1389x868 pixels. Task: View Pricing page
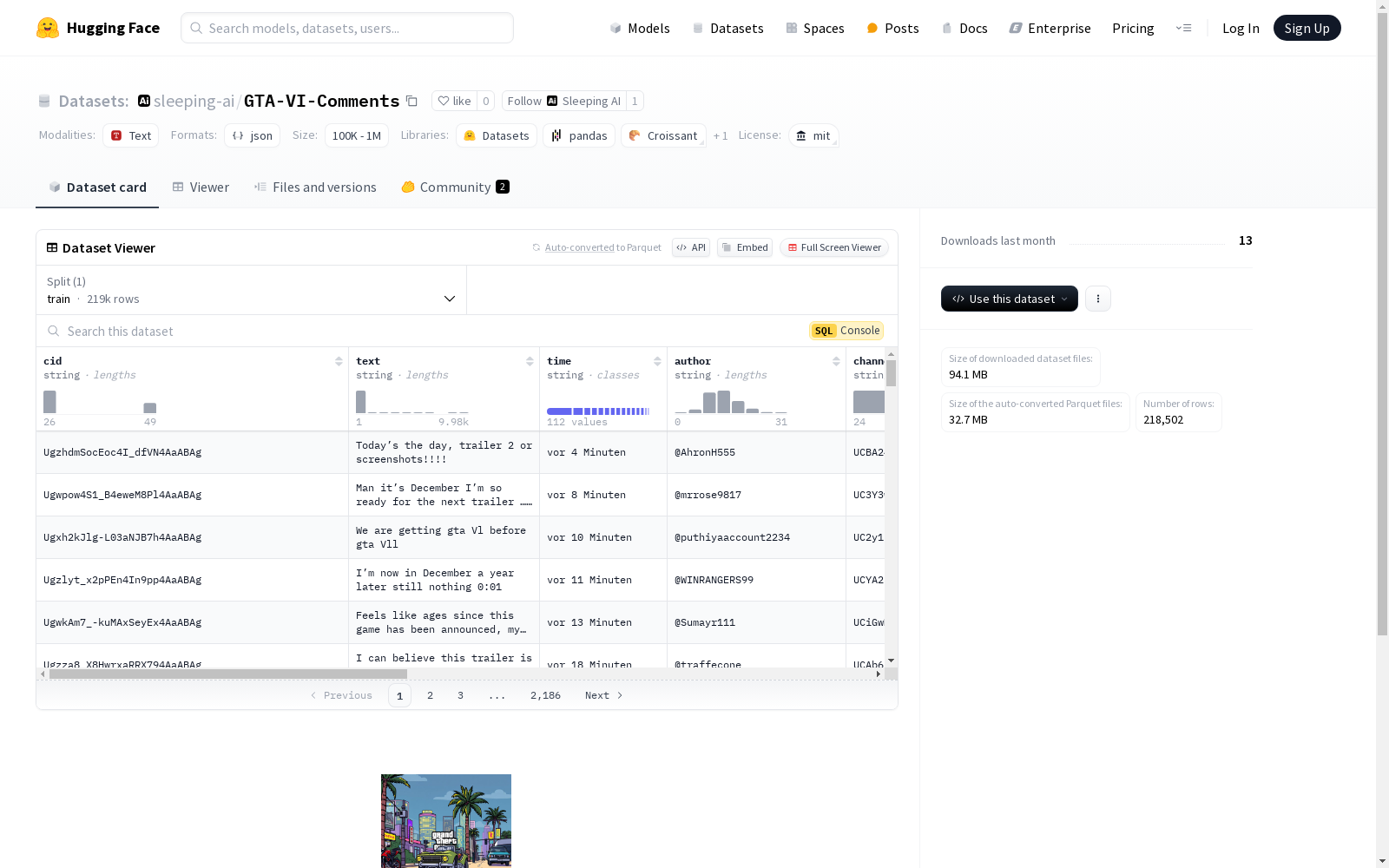click(x=1133, y=28)
